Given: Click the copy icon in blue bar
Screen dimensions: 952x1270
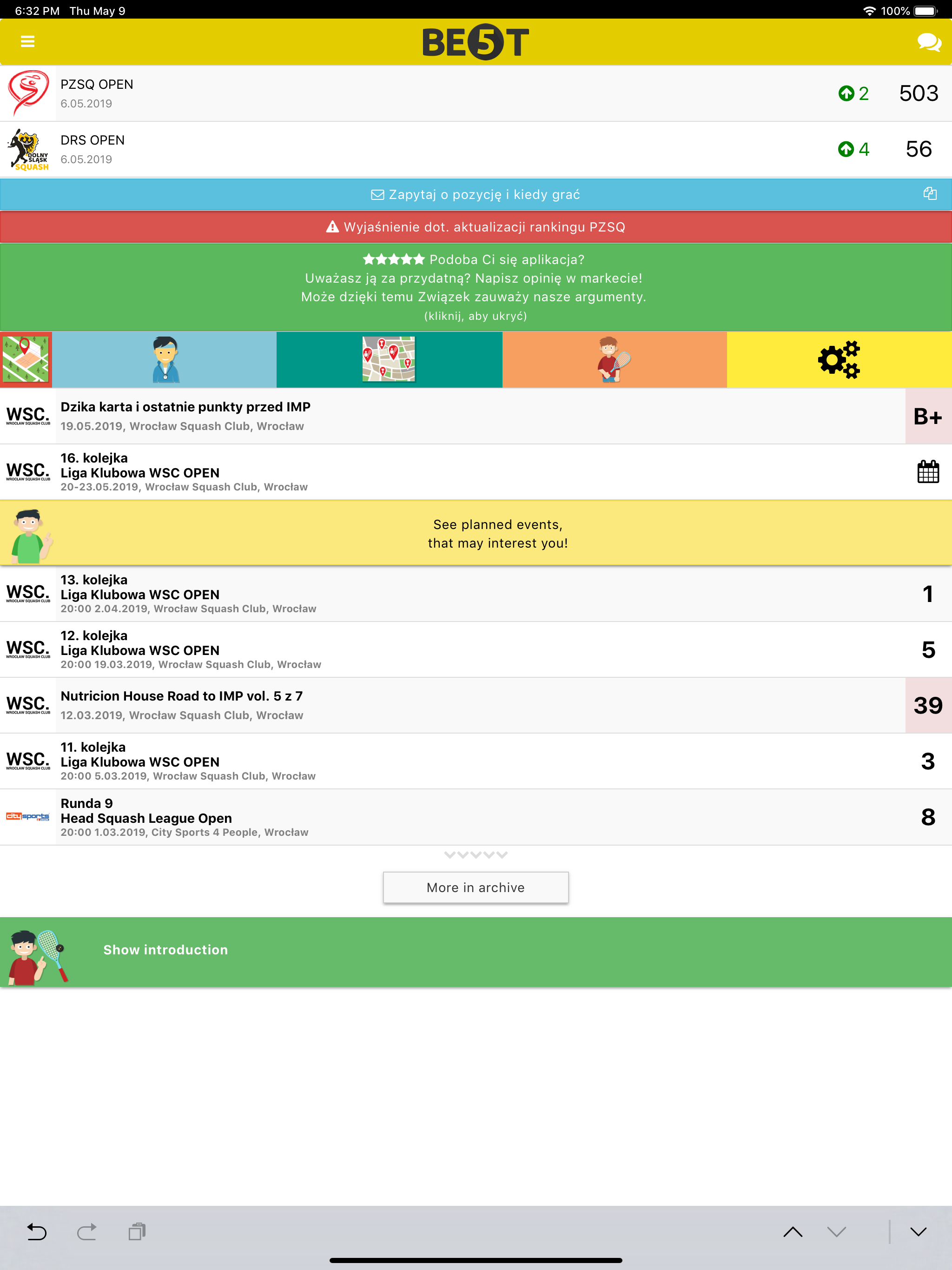Looking at the screenshot, I should 930,193.
